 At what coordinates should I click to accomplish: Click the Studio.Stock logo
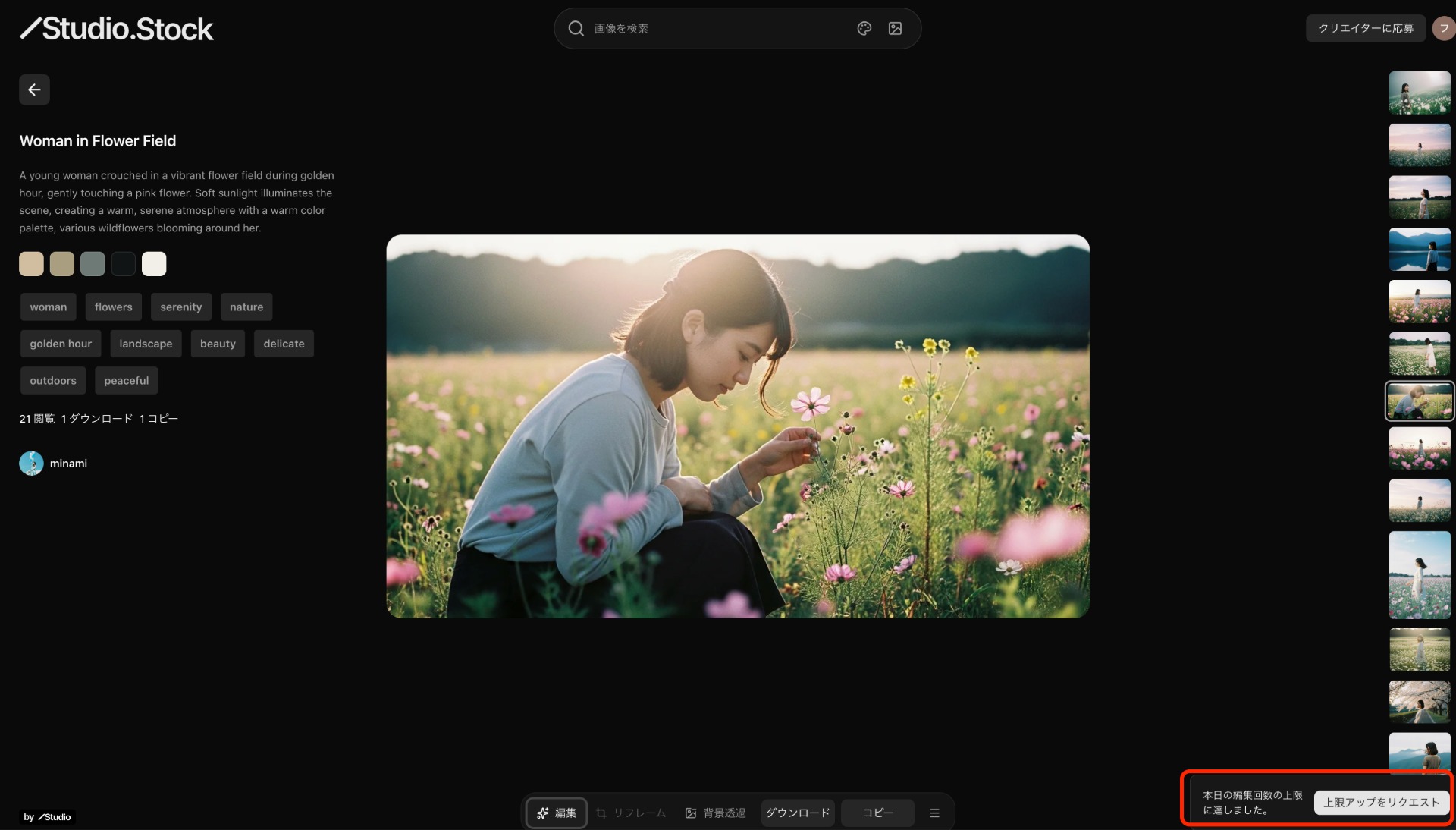tap(117, 29)
